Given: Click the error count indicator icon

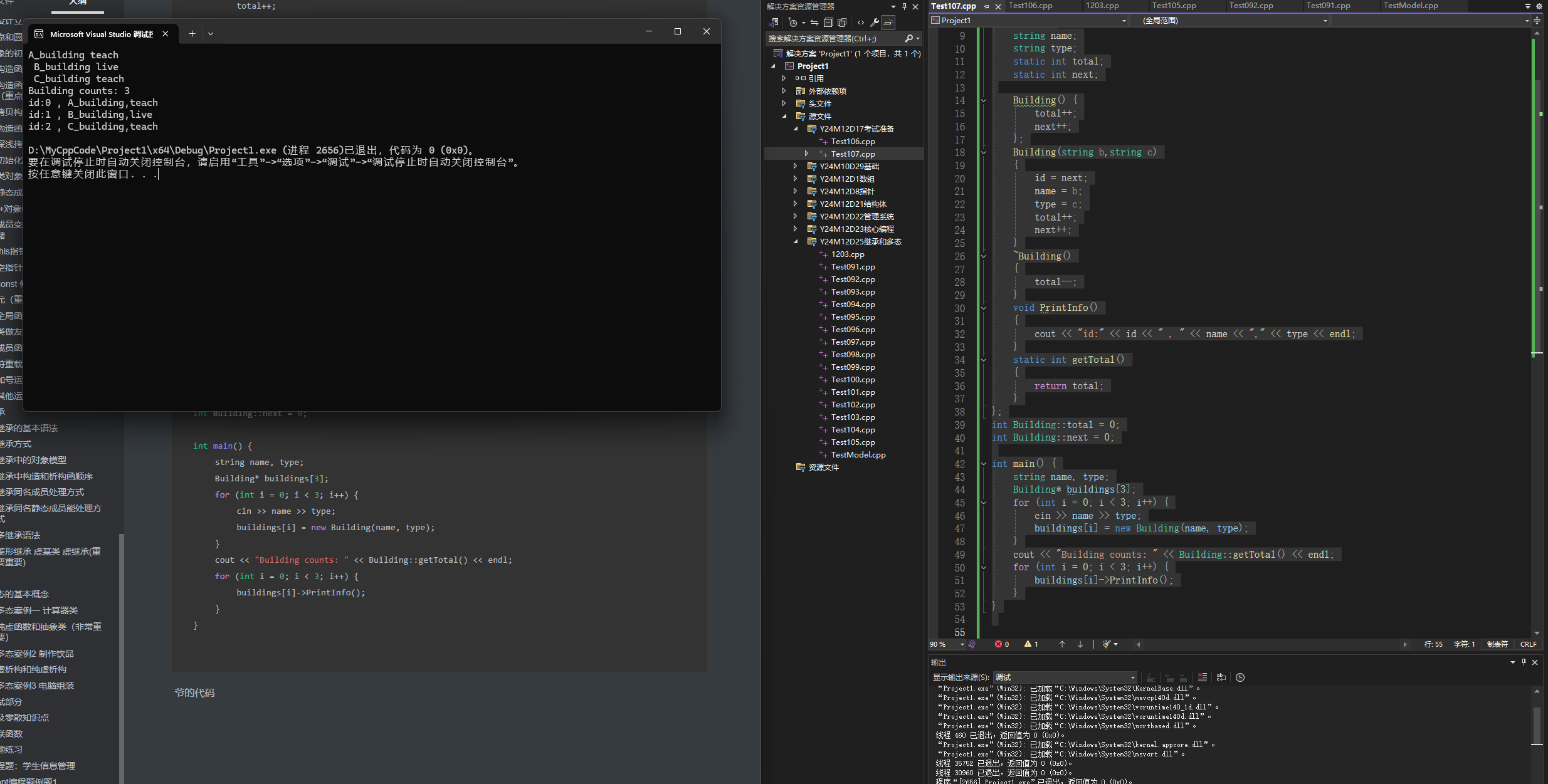Looking at the screenshot, I should (998, 644).
